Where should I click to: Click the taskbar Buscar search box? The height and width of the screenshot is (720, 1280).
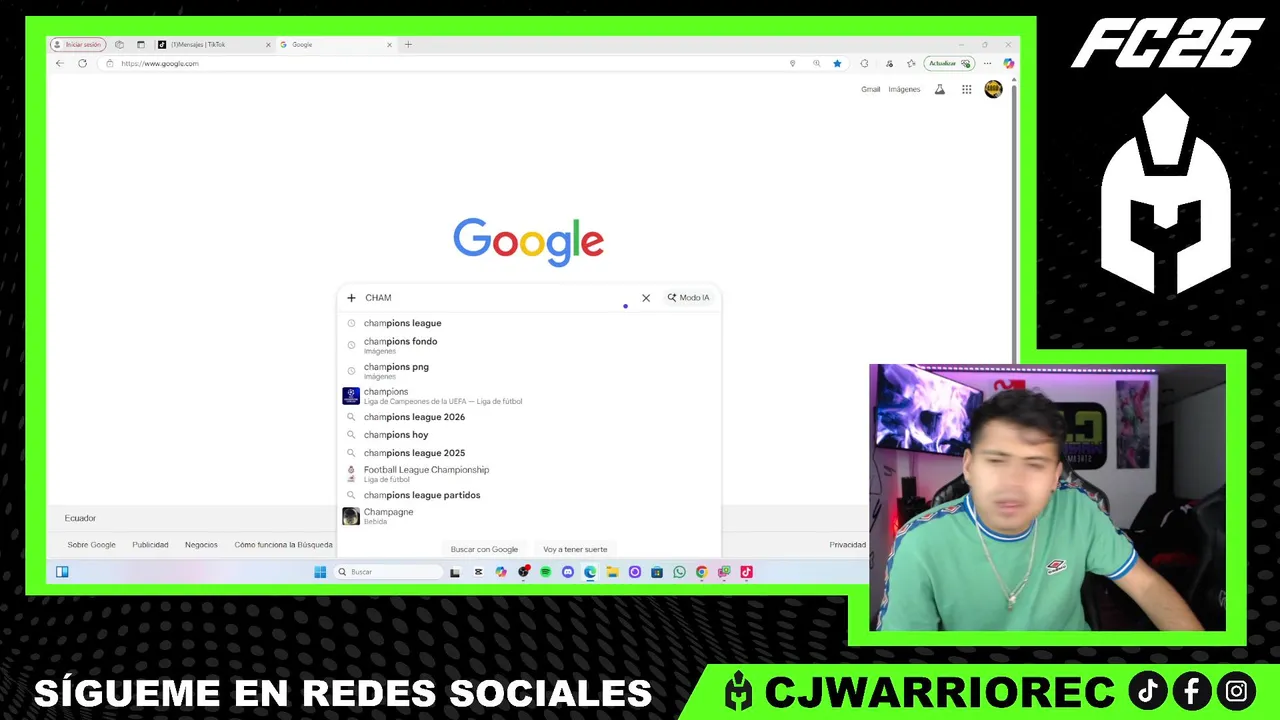pyautogui.click(x=388, y=572)
